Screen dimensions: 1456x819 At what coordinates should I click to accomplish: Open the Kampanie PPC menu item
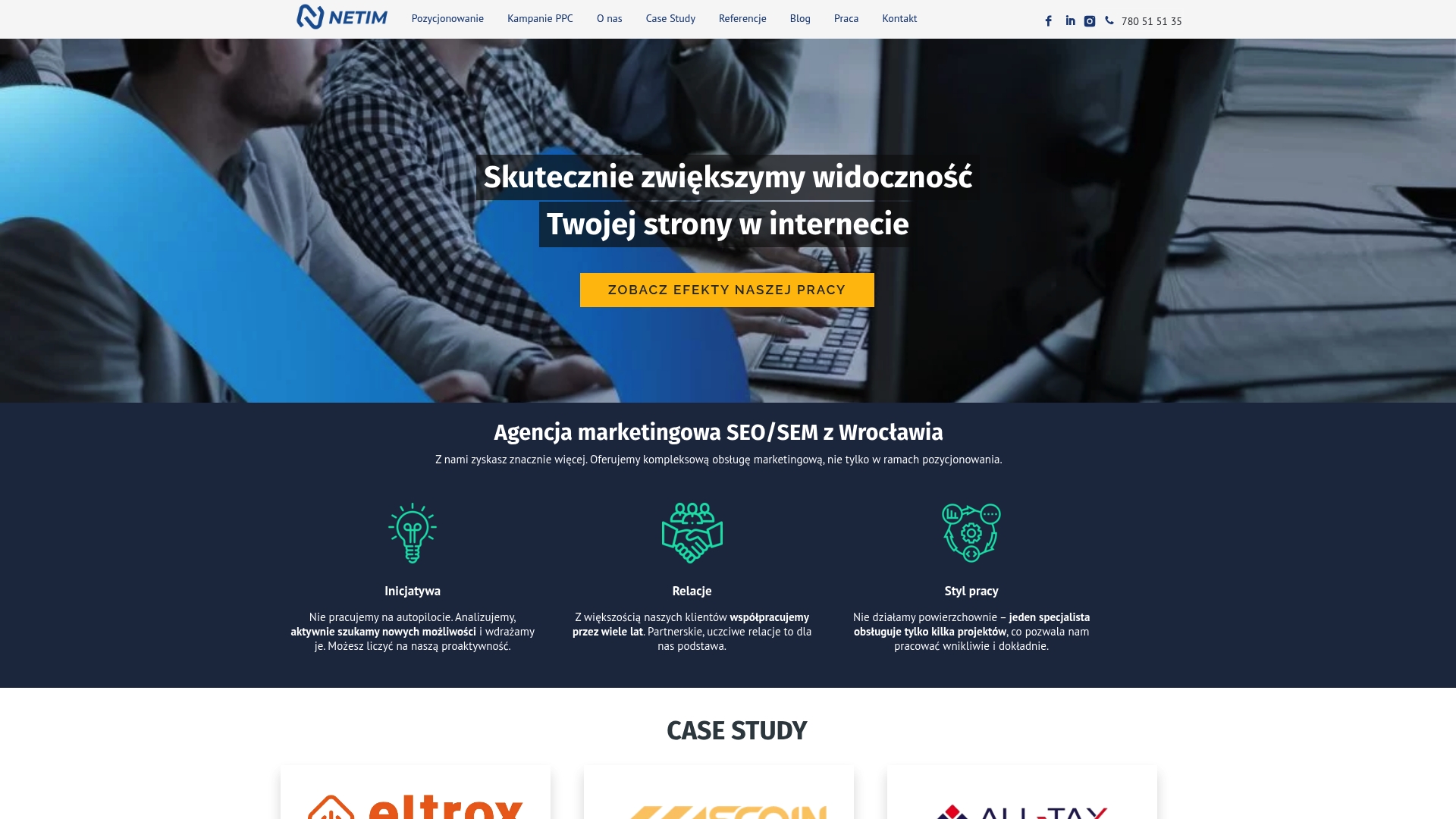pyautogui.click(x=540, y=18)
